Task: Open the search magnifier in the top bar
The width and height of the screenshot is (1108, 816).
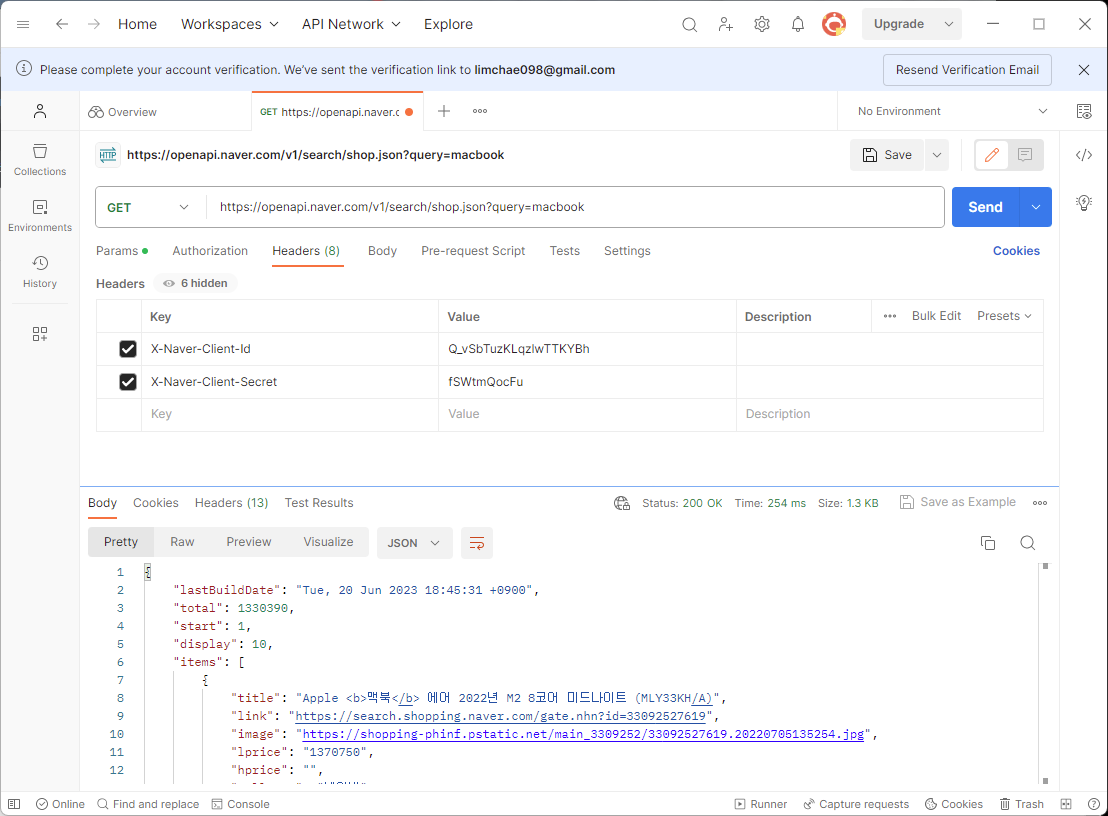Action: [690, 25]
